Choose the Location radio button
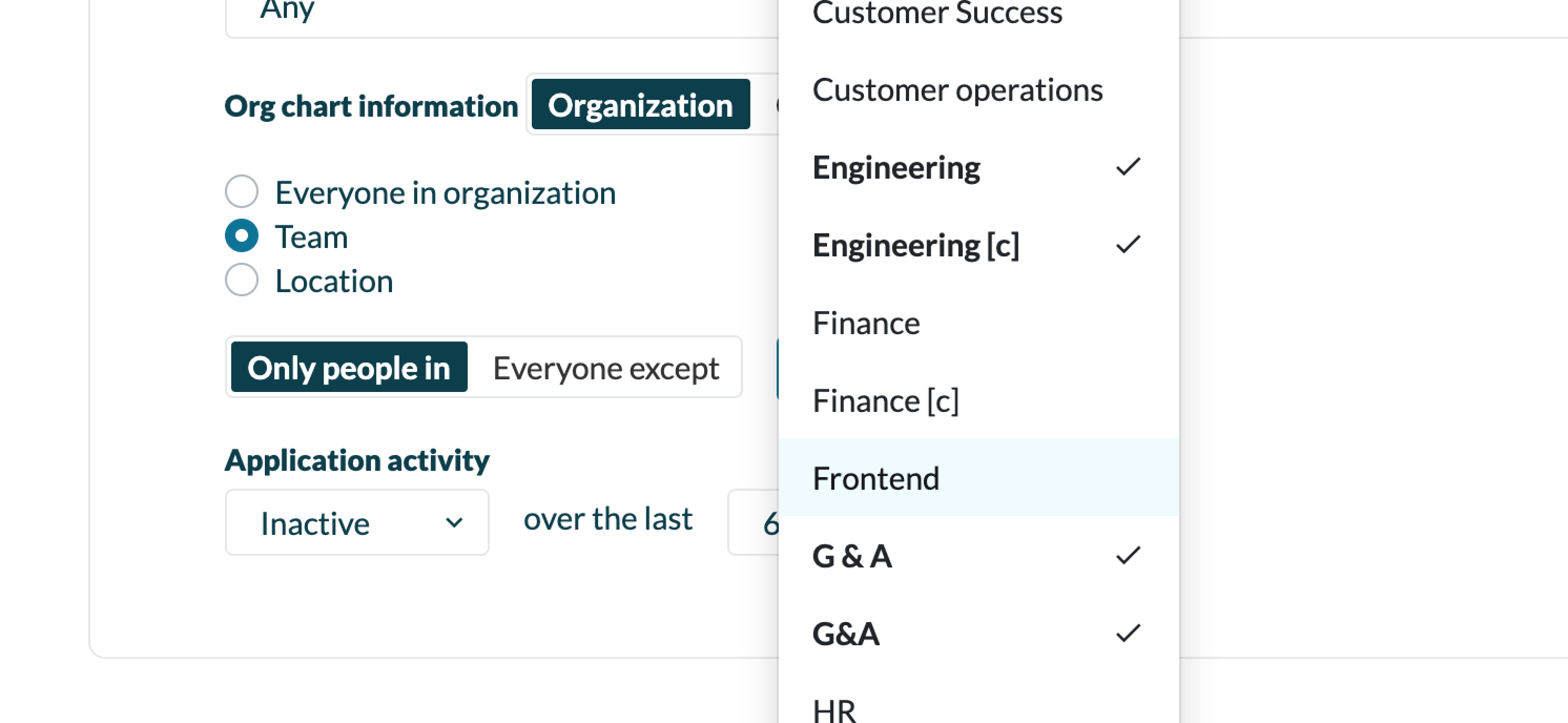The width and height of the screenshot is (1568, 723). click(242, 281)
